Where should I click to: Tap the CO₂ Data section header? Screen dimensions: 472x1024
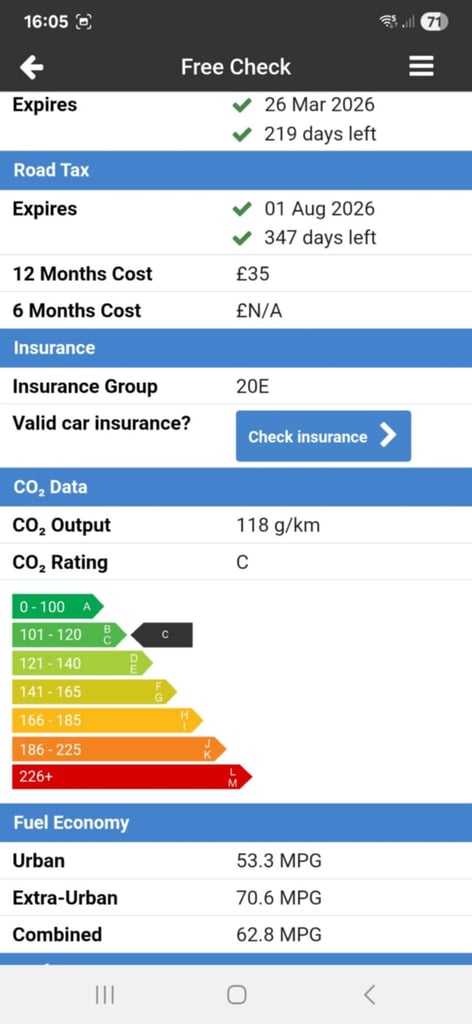click(236, 487)
